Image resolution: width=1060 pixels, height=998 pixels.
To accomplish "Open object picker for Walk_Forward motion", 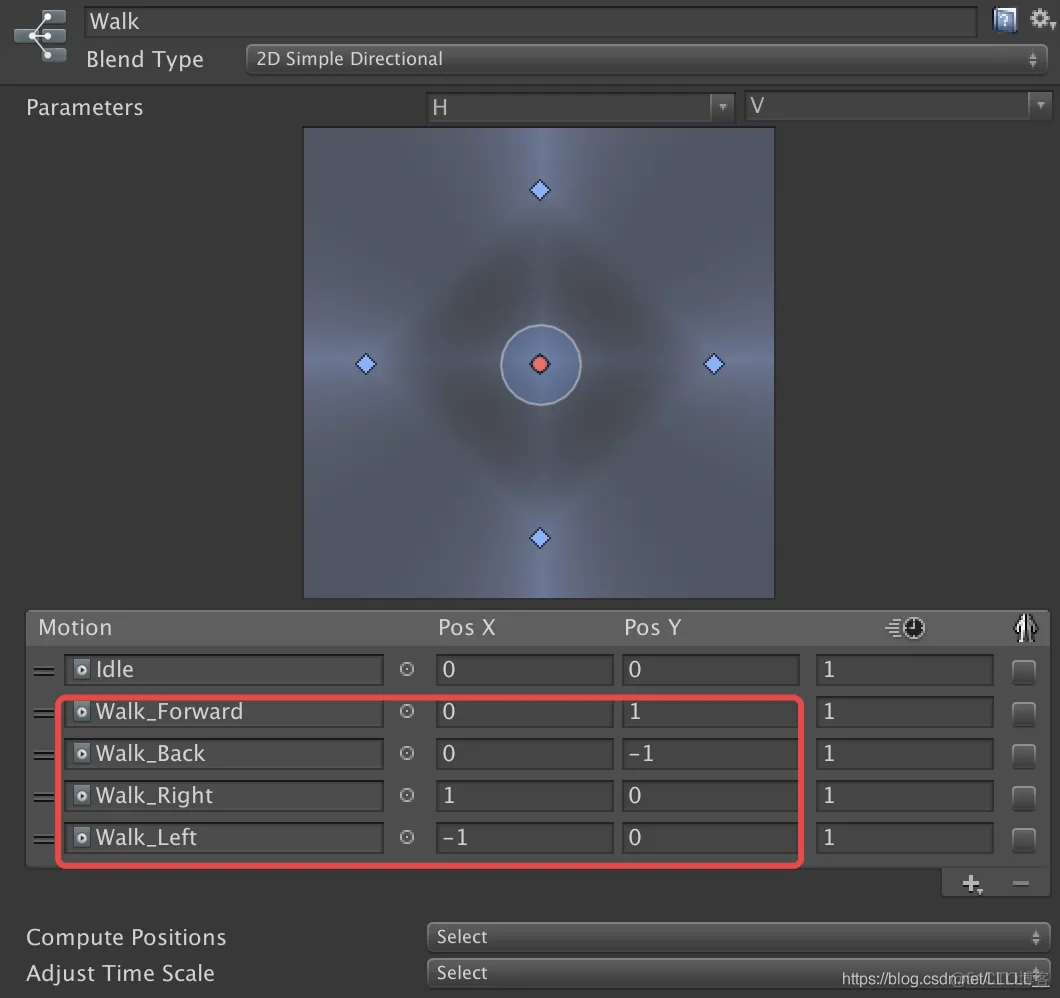I will (x=407, y=711).
